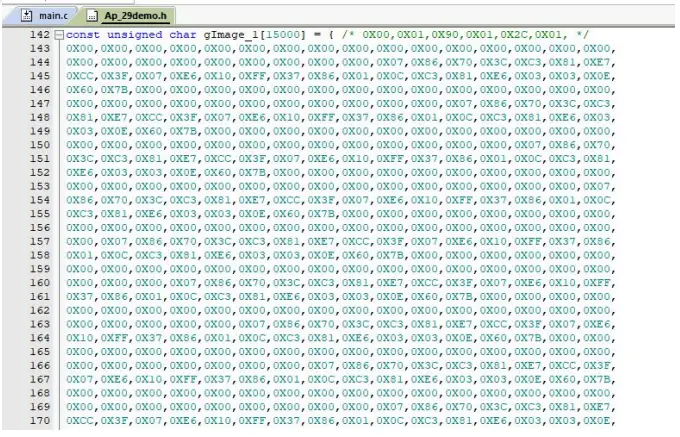This screenshot has height=437, width=680.
Task: Click 0XC3 at start of line 155
Action: [80, 214]
